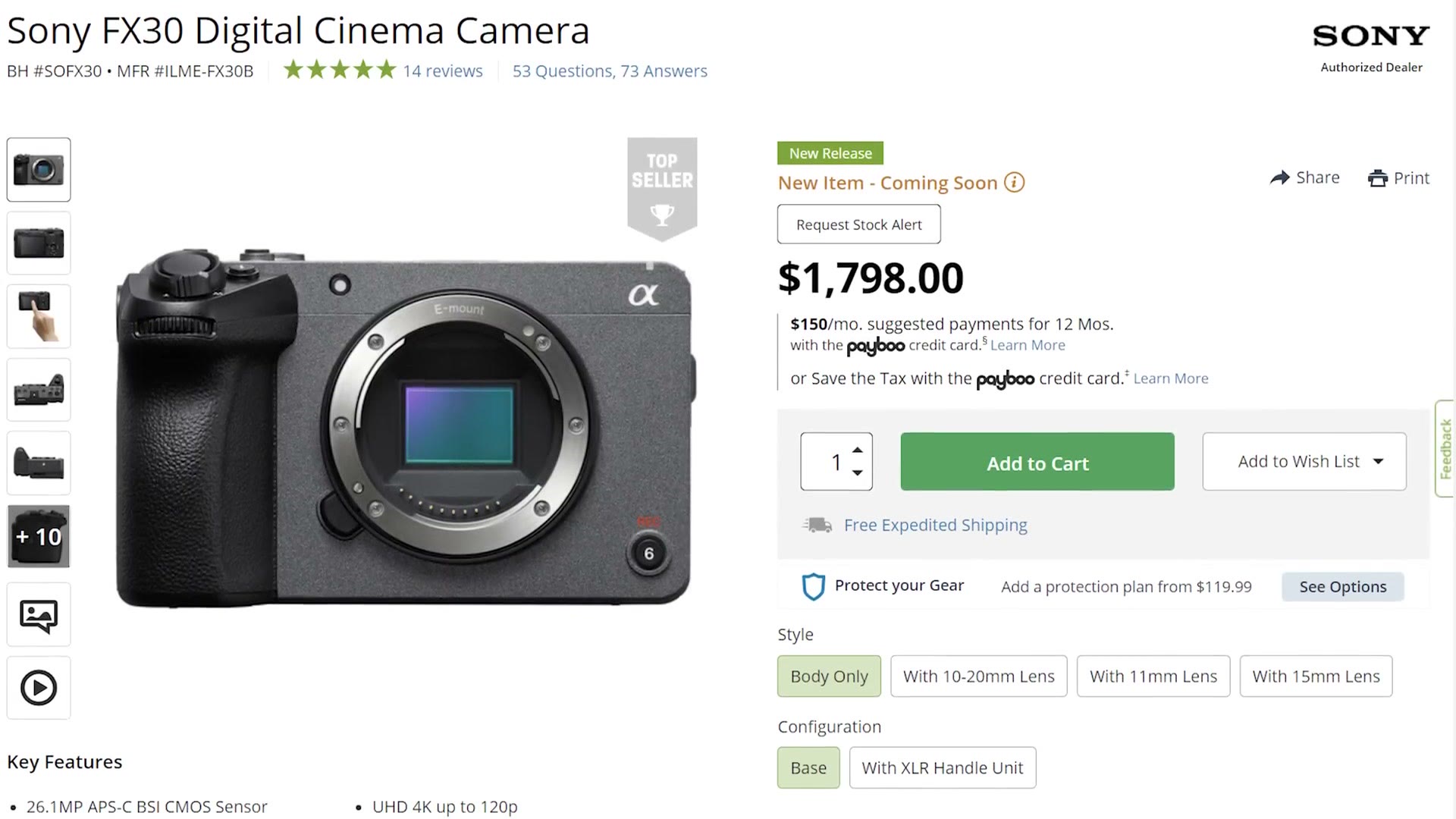Click the Print icon
The width and height of the screenshot is (1456, 819).
pyautogui.click(x=1377, y=178)
